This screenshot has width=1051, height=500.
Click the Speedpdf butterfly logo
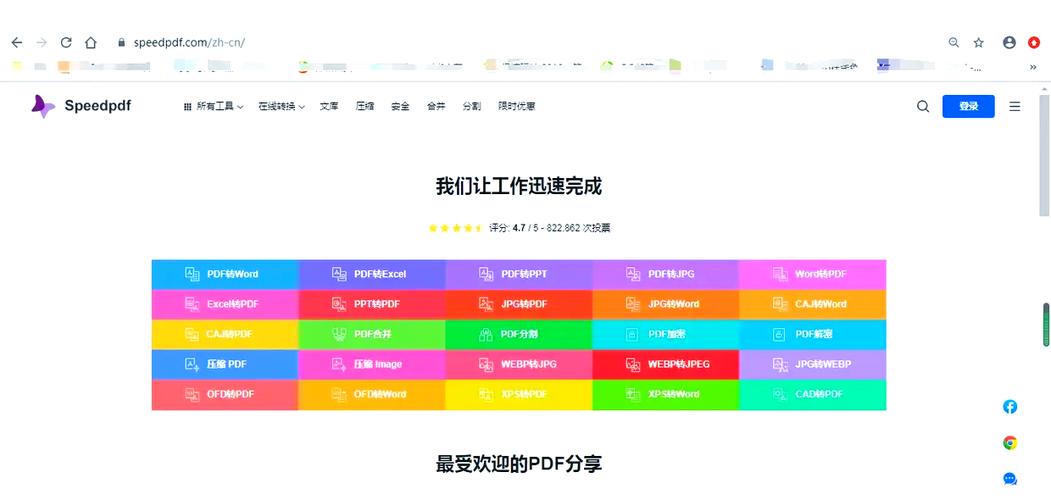point(43,107)
